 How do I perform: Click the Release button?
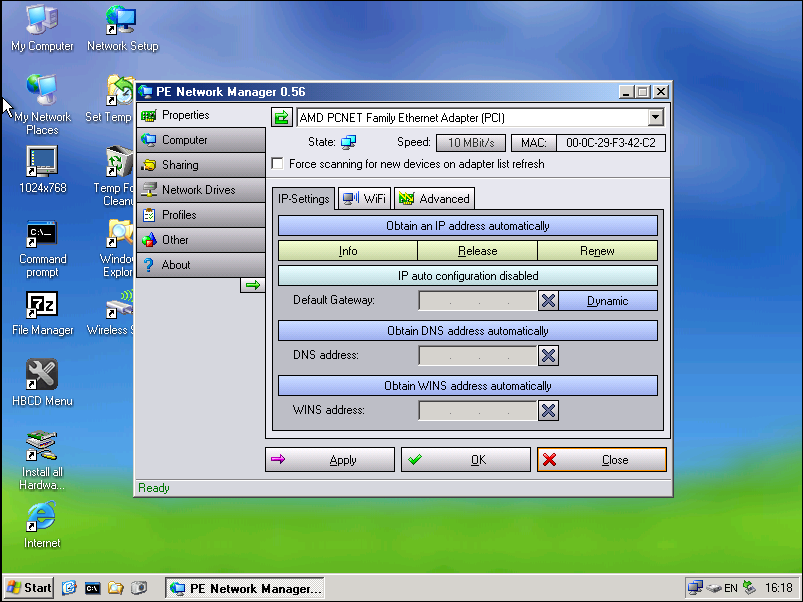click(477, 251)
